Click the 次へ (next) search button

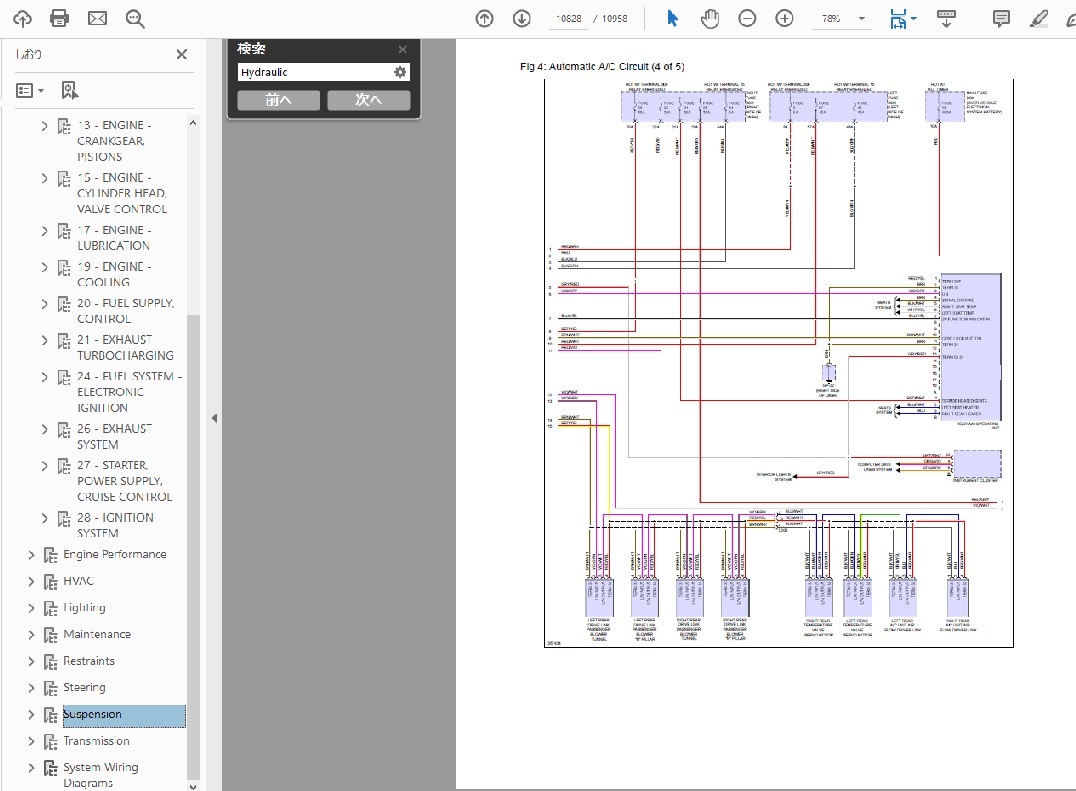tap(368, 100)
